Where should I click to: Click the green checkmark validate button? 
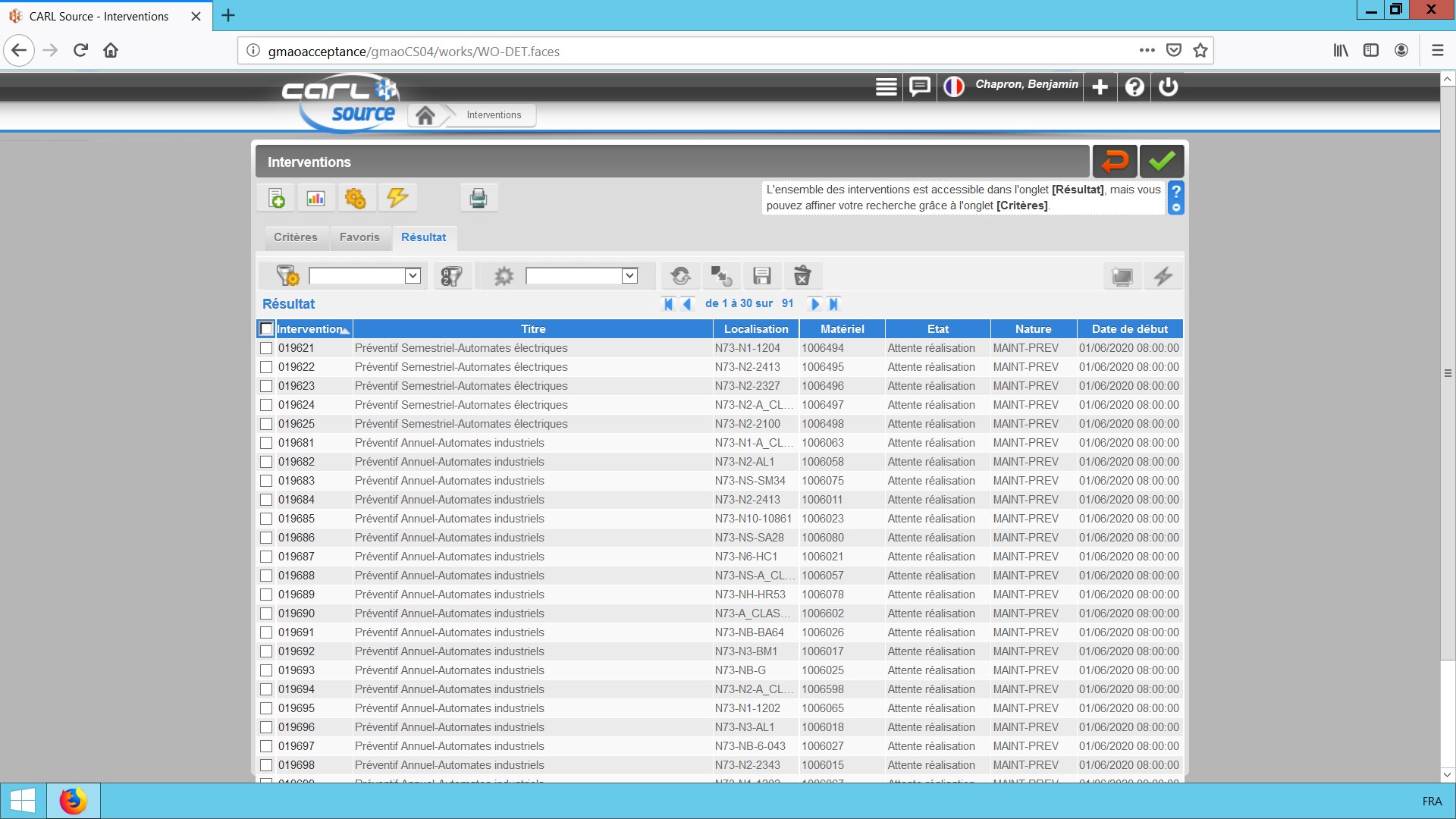[x=1161, y=162]
